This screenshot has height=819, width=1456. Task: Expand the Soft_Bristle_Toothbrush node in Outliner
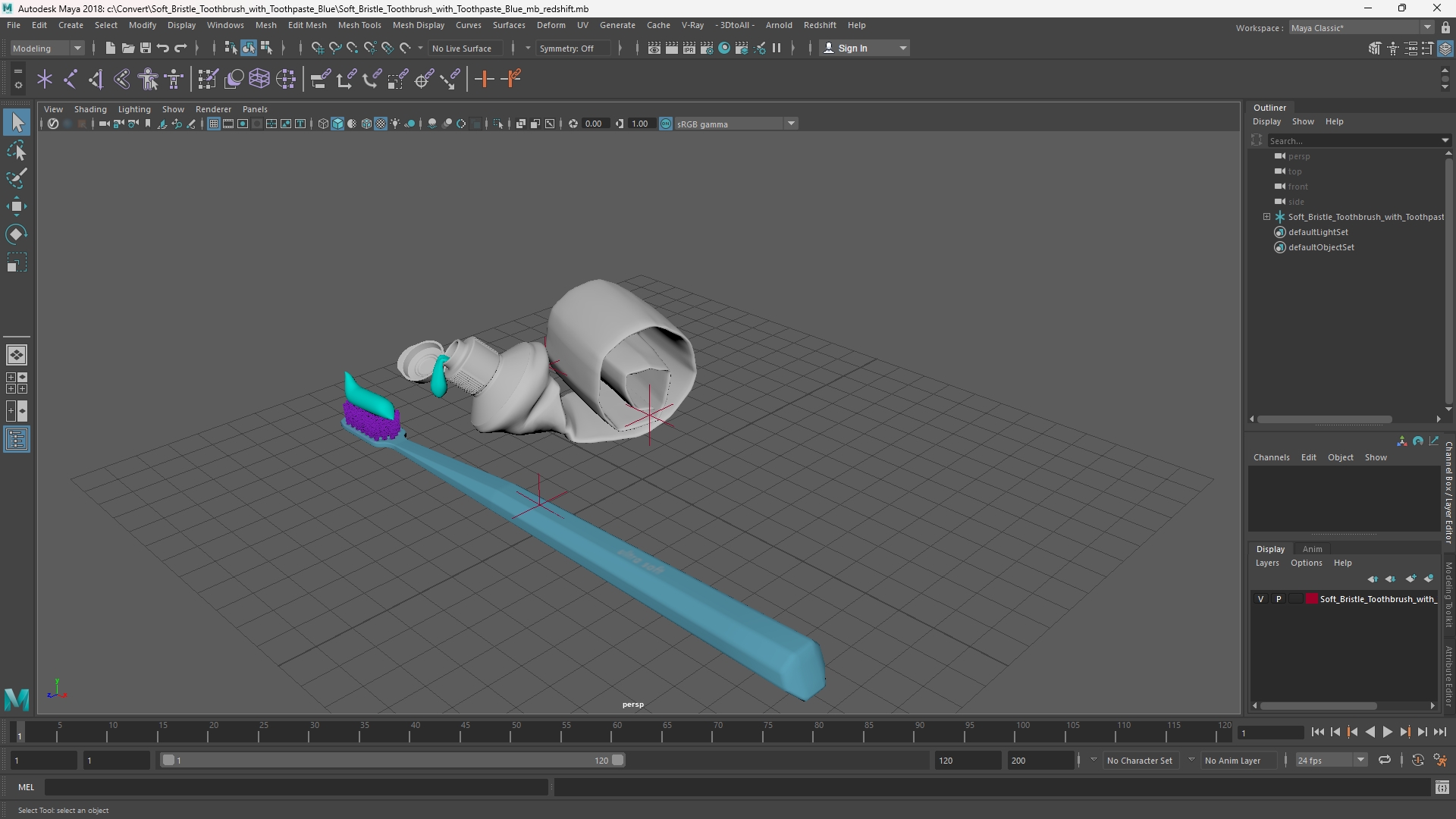[x=1266, y=217]
